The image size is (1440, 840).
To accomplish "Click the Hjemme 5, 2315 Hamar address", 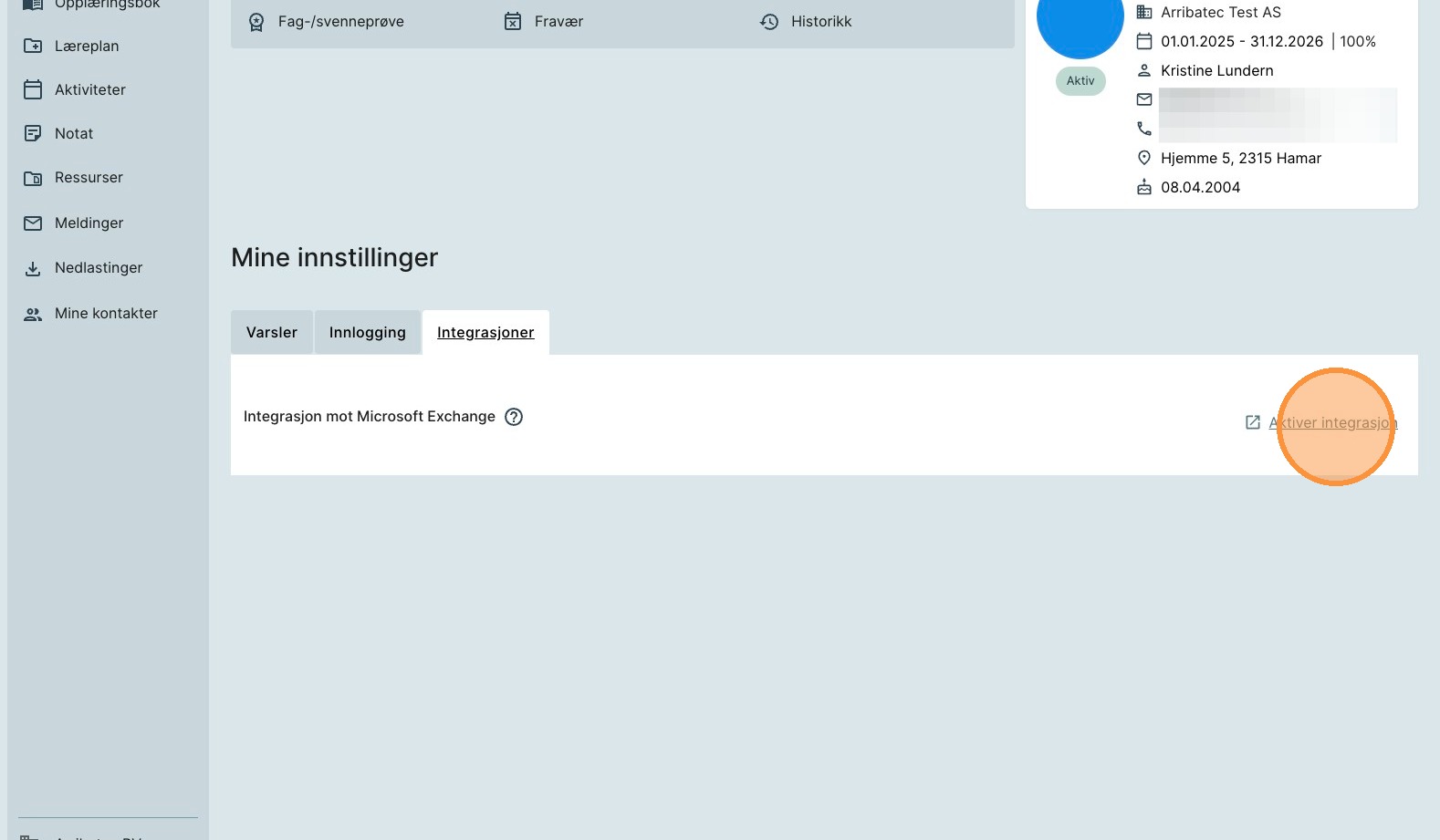I will click(1240, 158).
